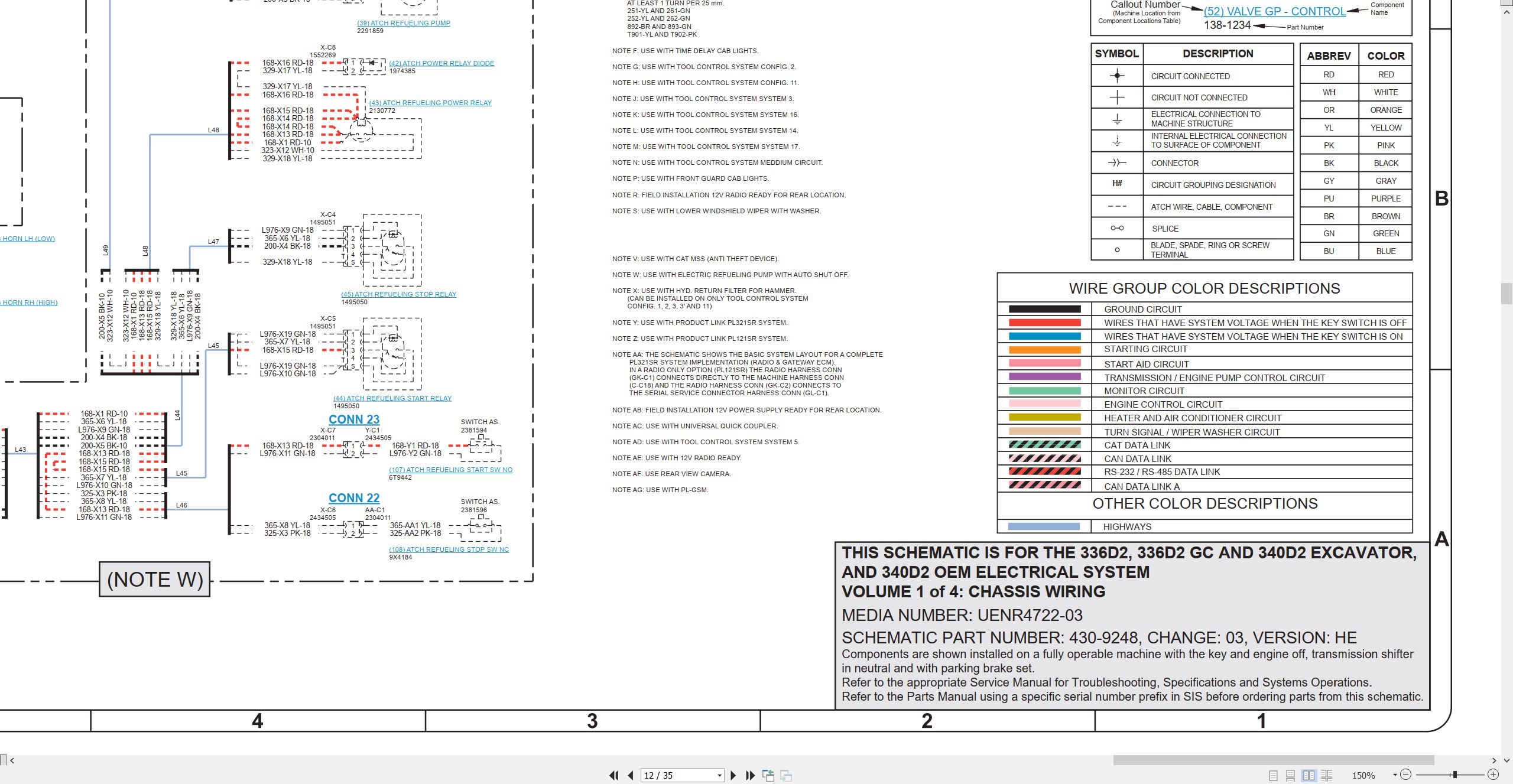Go to the previous page

click(x=631, y=775)
